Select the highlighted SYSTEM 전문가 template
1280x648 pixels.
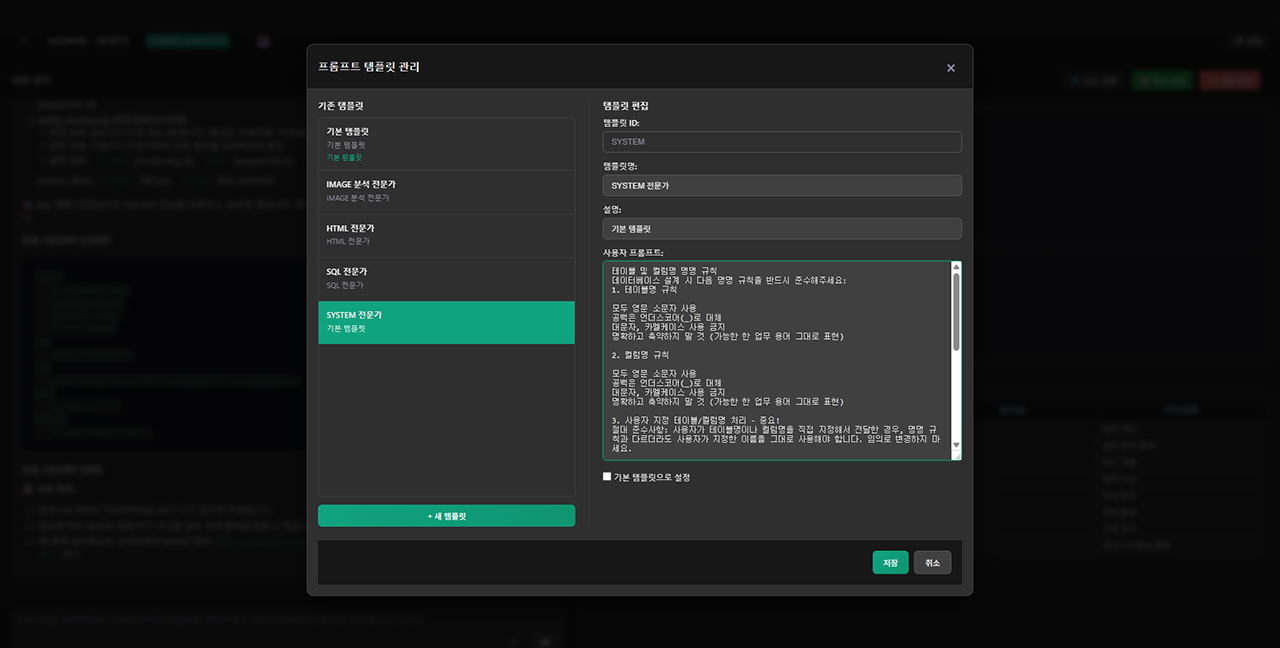[446, 322]
